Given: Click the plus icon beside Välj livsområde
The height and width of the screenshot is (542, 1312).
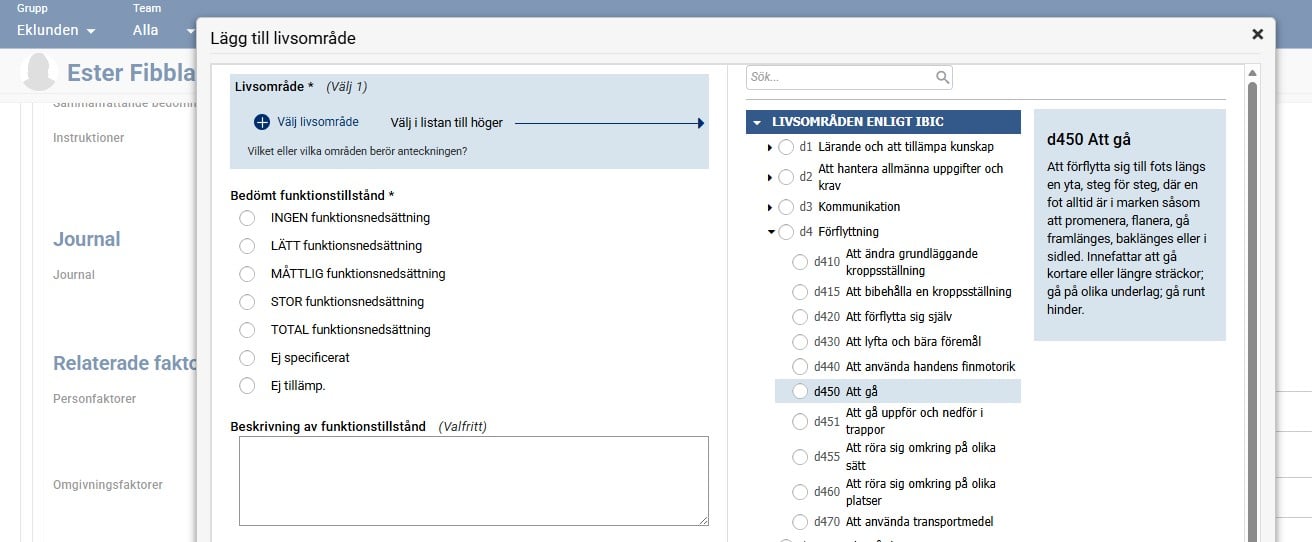Looking at the screenshot, I should click(x=262, y=122).
